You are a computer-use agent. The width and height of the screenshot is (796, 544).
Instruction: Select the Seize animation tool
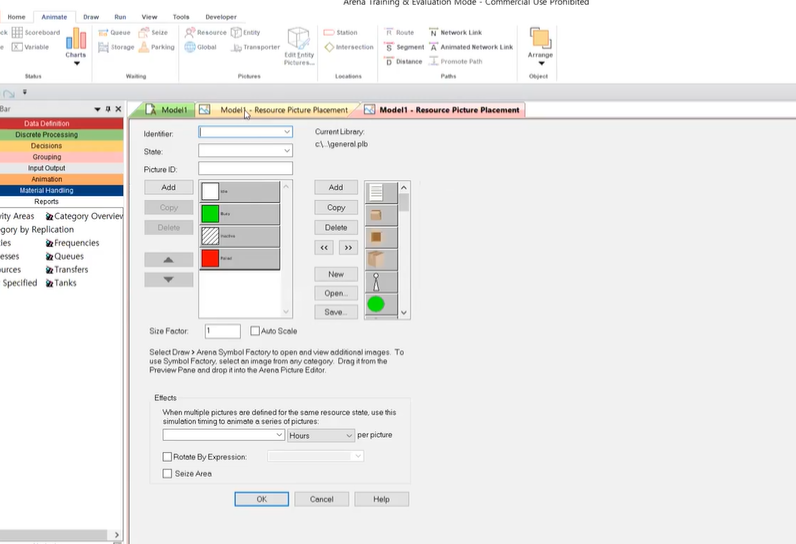coord(153,32)
